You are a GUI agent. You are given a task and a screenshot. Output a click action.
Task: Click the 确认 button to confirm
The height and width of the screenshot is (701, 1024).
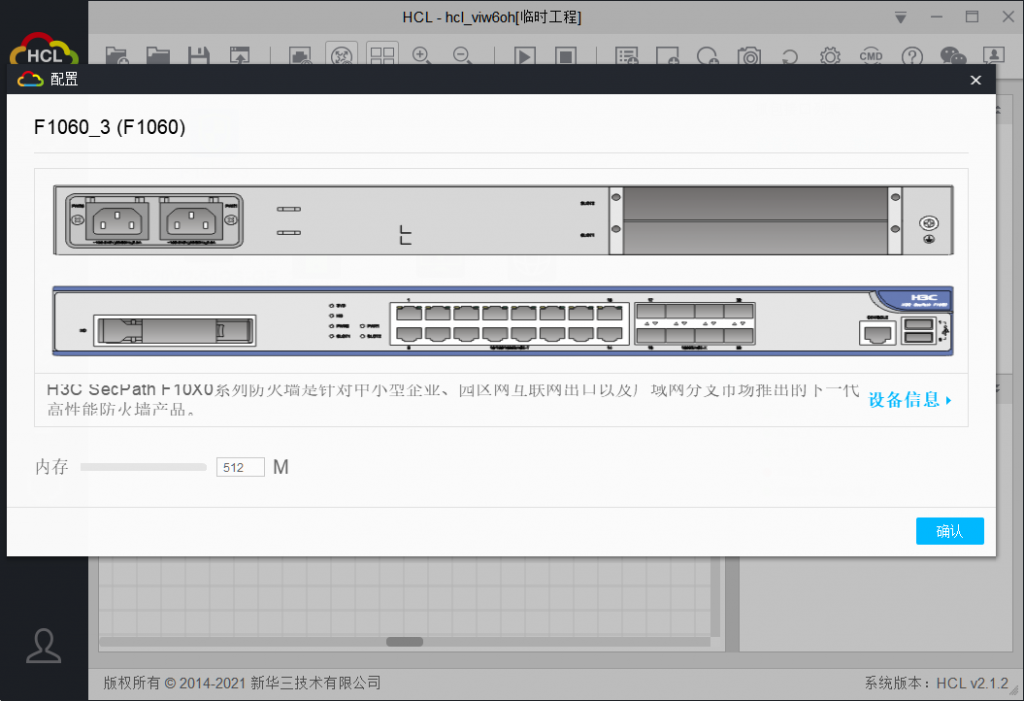pos(950,531)
